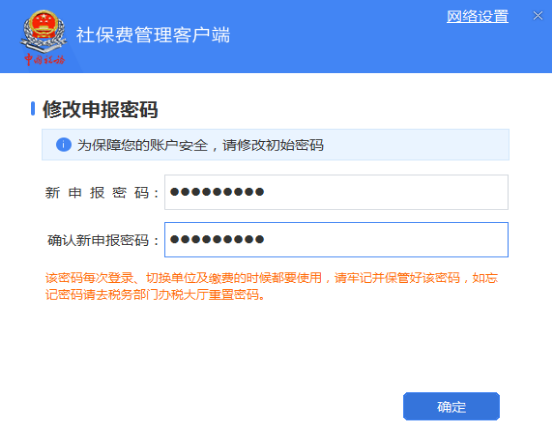Click the national emblem tax logo
Screen dimensions: 552x431
pyautogui.click(x=44, y=31)
